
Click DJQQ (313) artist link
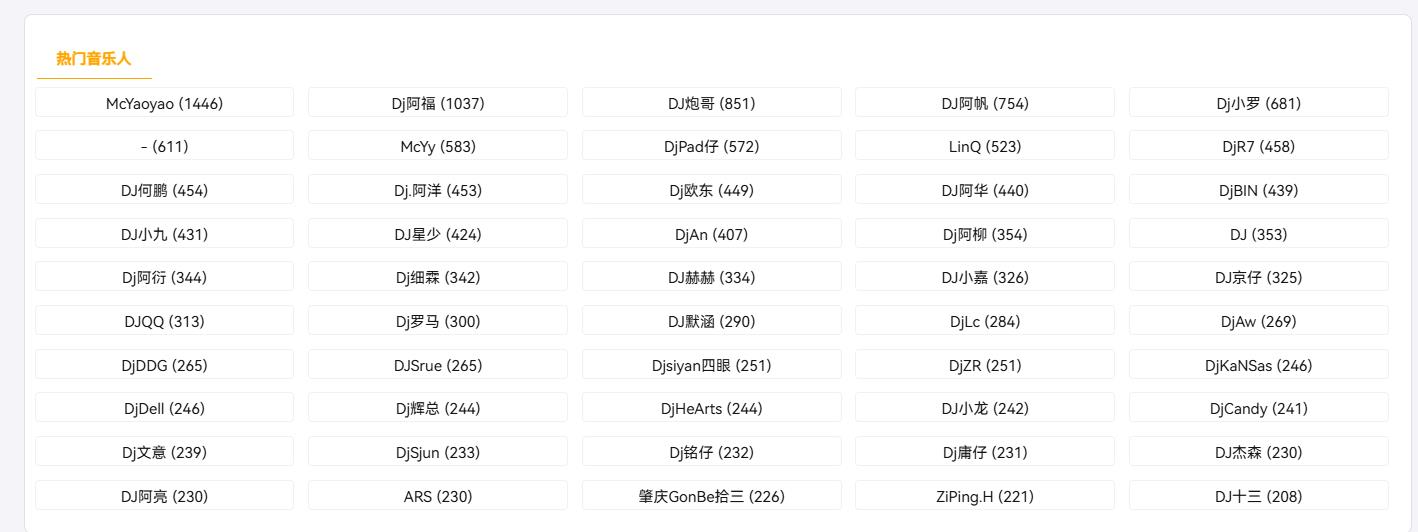(165, 321)
